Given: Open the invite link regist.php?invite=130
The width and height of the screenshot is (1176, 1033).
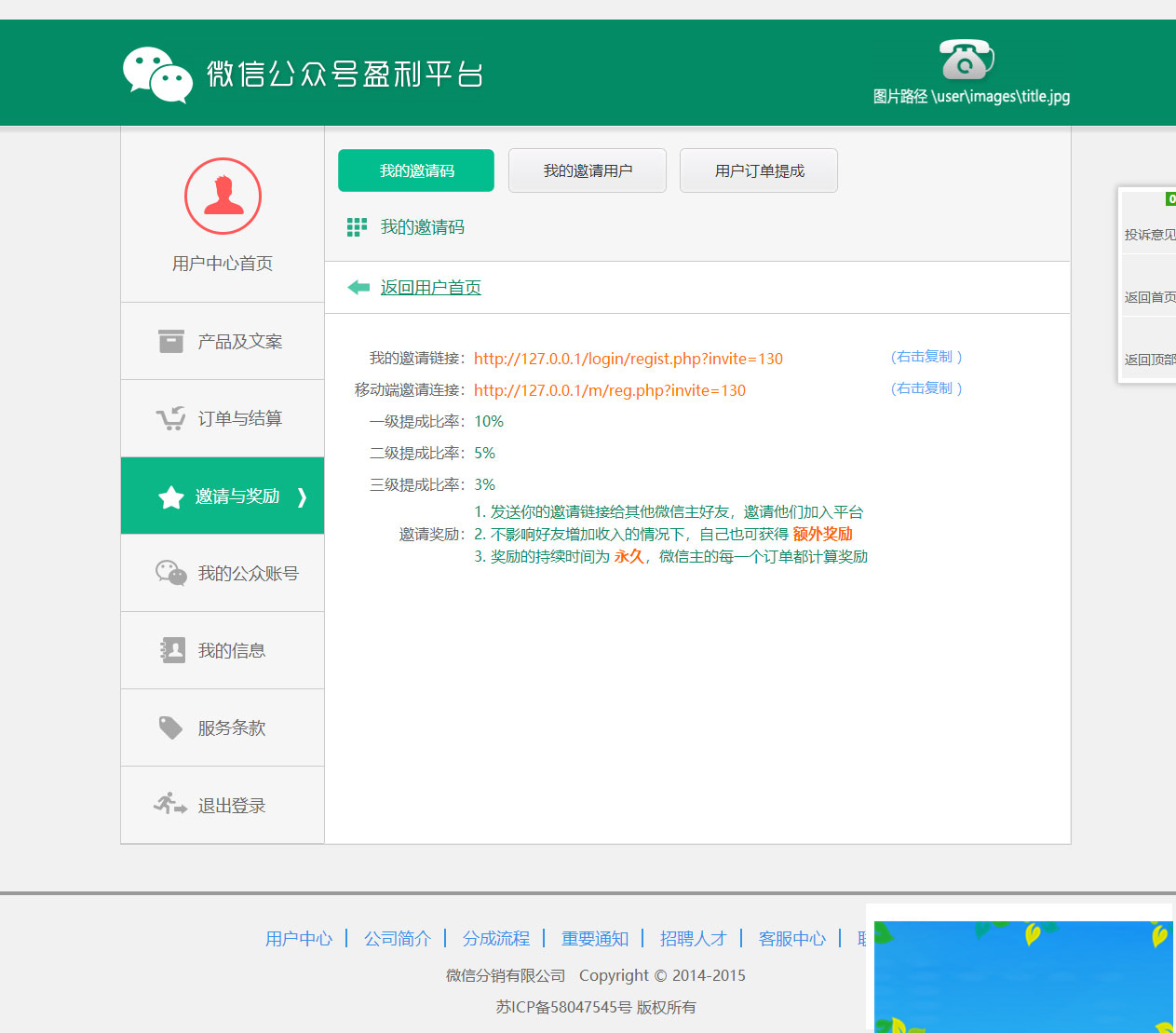Looking at the screenshot, I should 629,359.
